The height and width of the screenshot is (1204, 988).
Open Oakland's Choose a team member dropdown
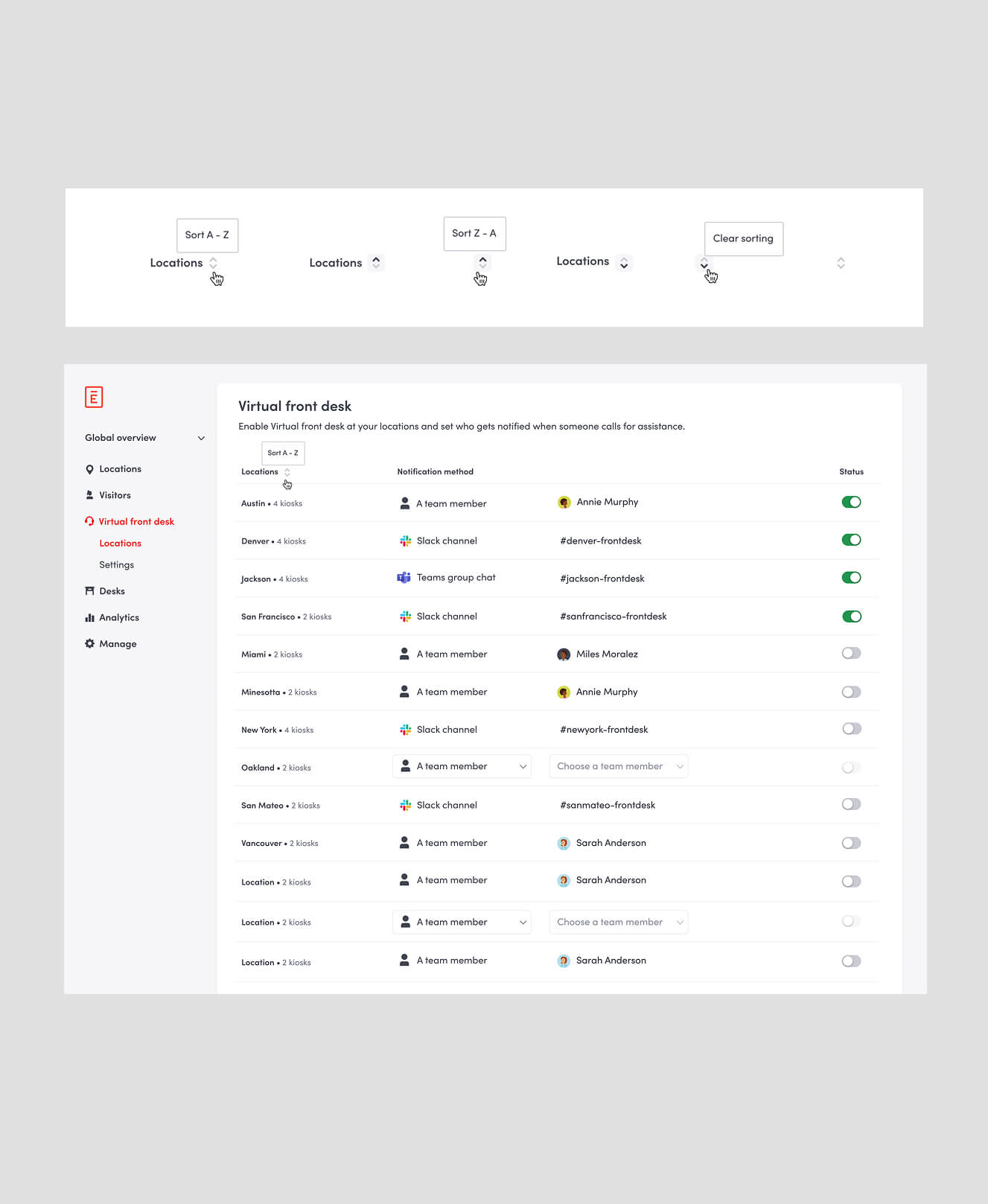coord(618,766)
